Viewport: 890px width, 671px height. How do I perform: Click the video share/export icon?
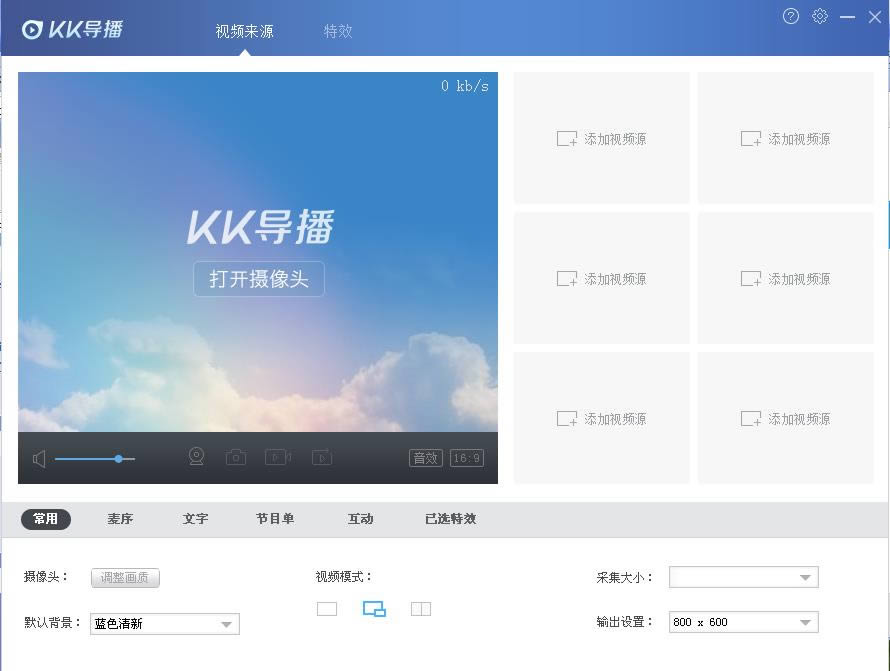point(321,457)
